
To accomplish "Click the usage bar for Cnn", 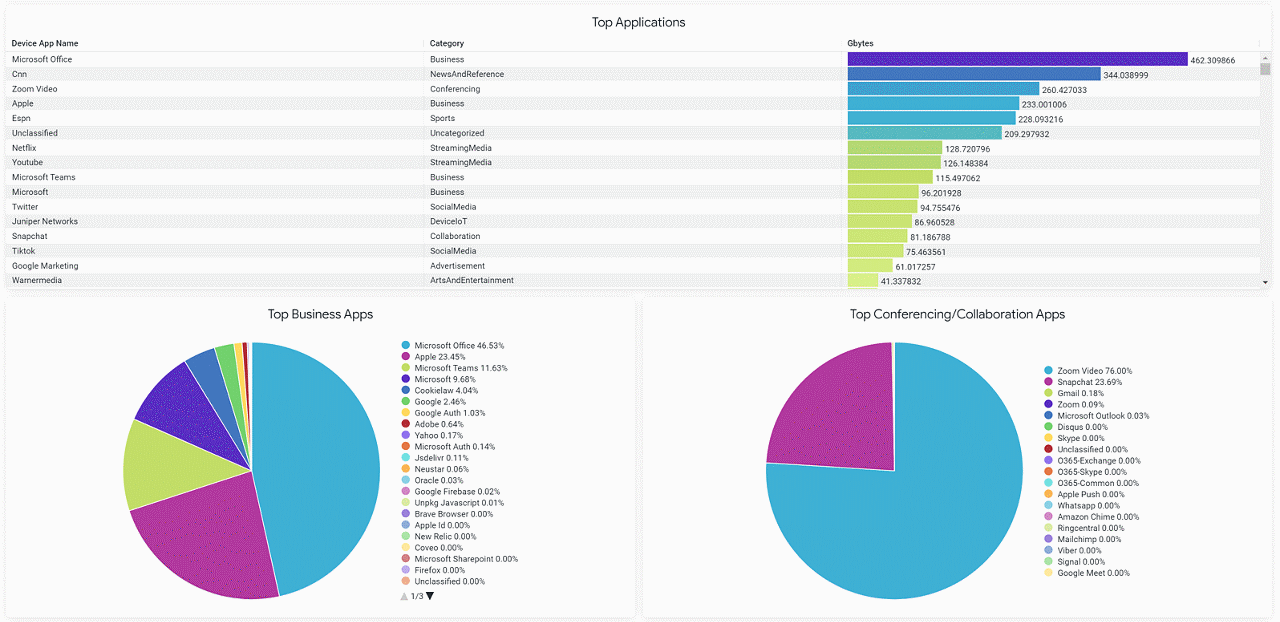I will pyautogui.click(x=970, y=73).
